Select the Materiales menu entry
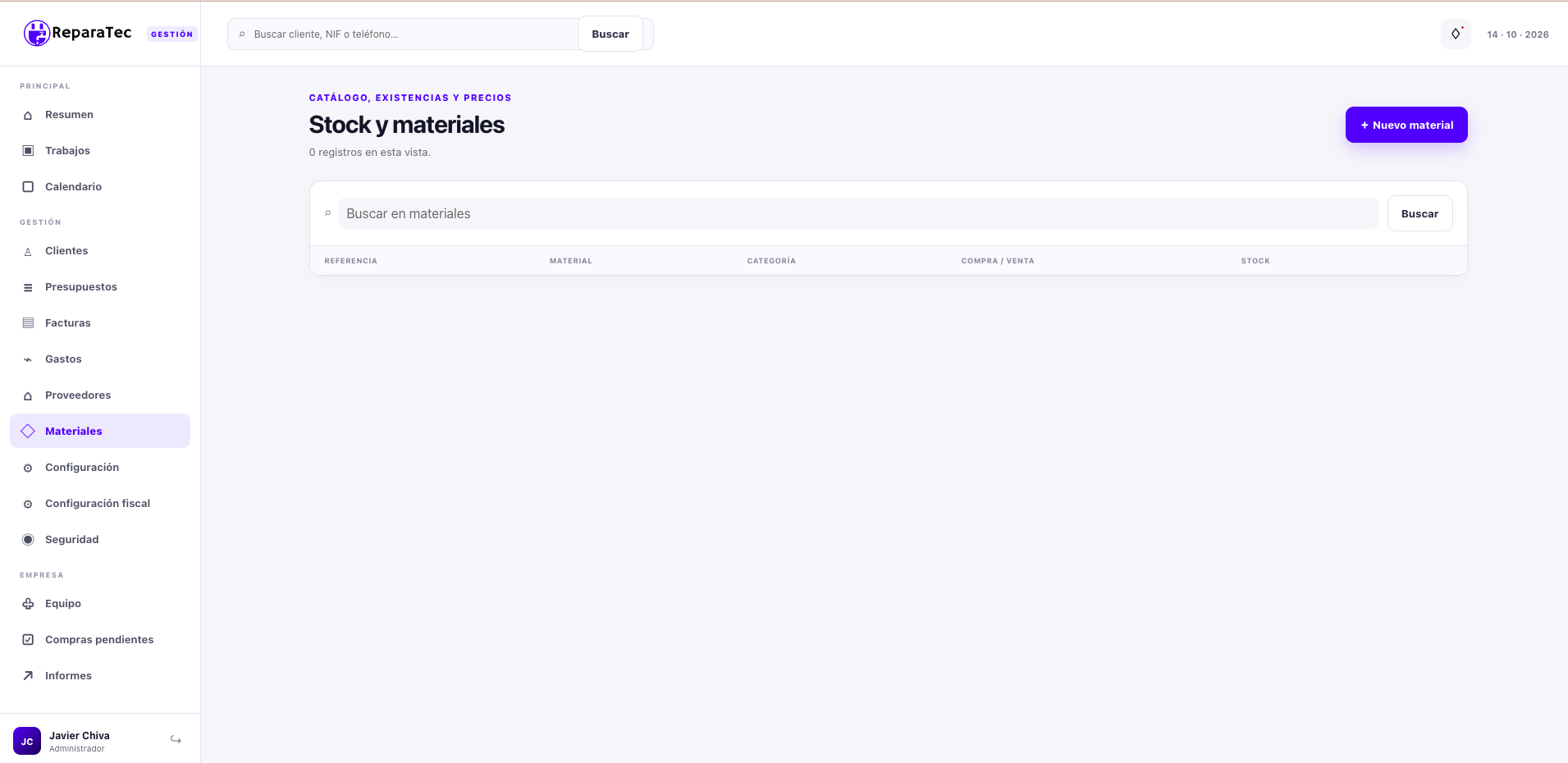Screen dimensions: 1568x763 point(100,431)
